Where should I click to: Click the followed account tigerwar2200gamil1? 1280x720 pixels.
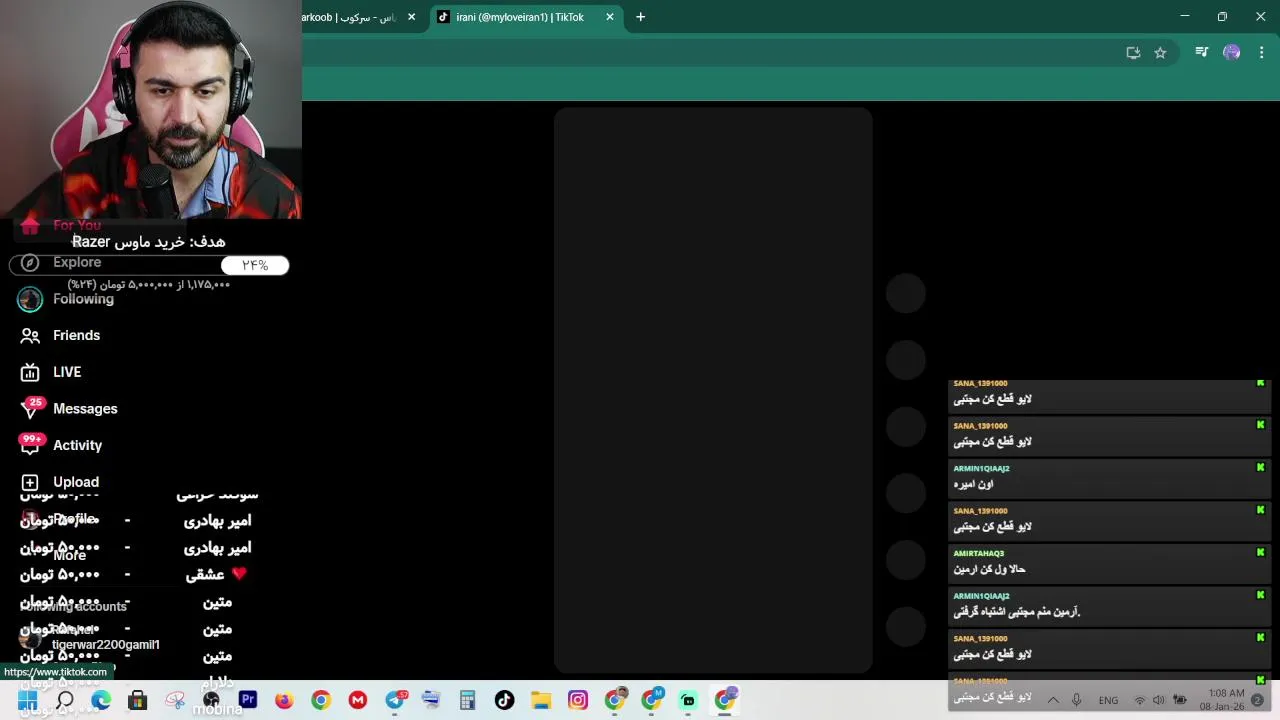pos(105,645)
